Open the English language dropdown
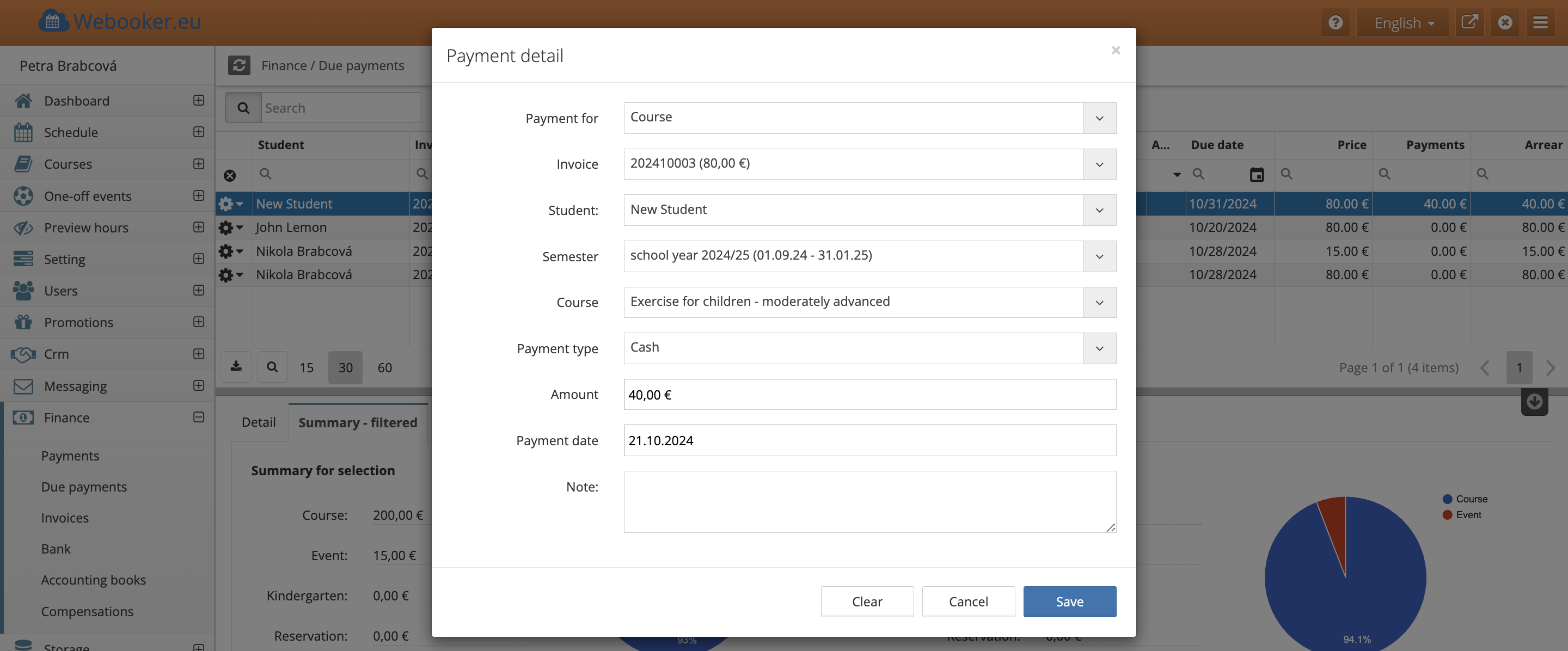Screen dimensions: 1568x651 (1403, 22)
